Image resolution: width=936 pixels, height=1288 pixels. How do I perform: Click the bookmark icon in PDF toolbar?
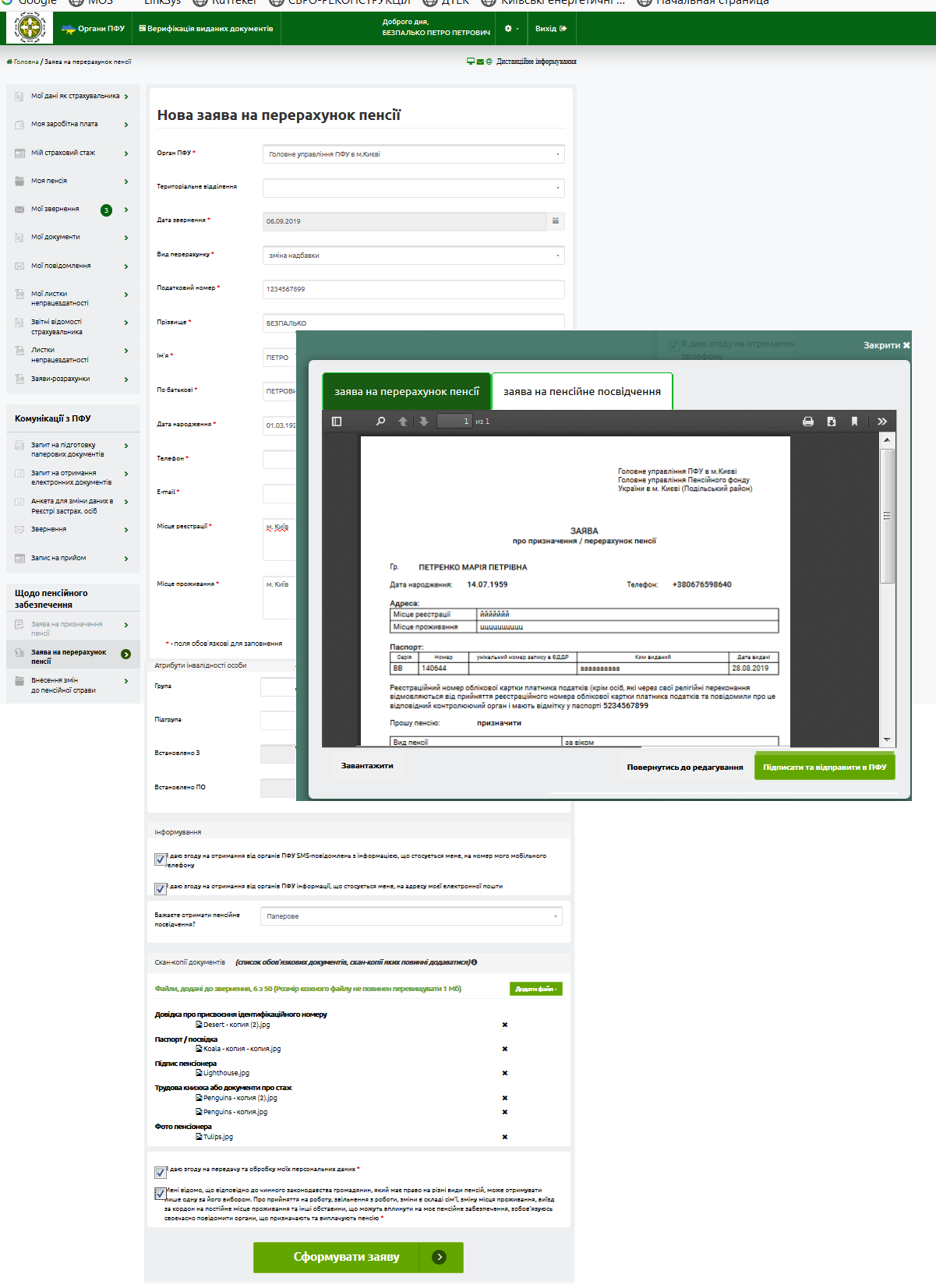click(x=854, y=422)
